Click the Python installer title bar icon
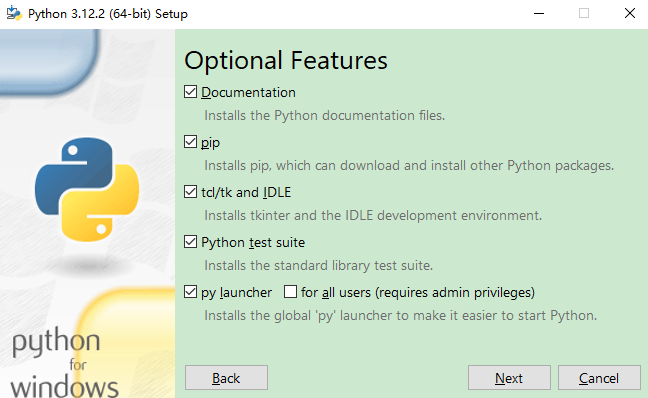Viewport: 648px width, 398px height. pos(14,13)
